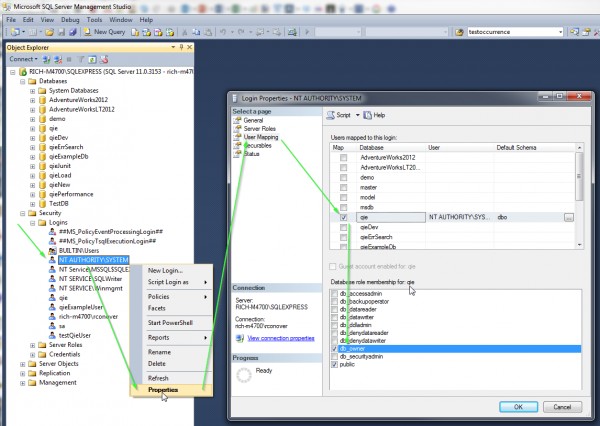Open Script Login as submenu
This screenshot has height=426, width=600.
[171, 282]
